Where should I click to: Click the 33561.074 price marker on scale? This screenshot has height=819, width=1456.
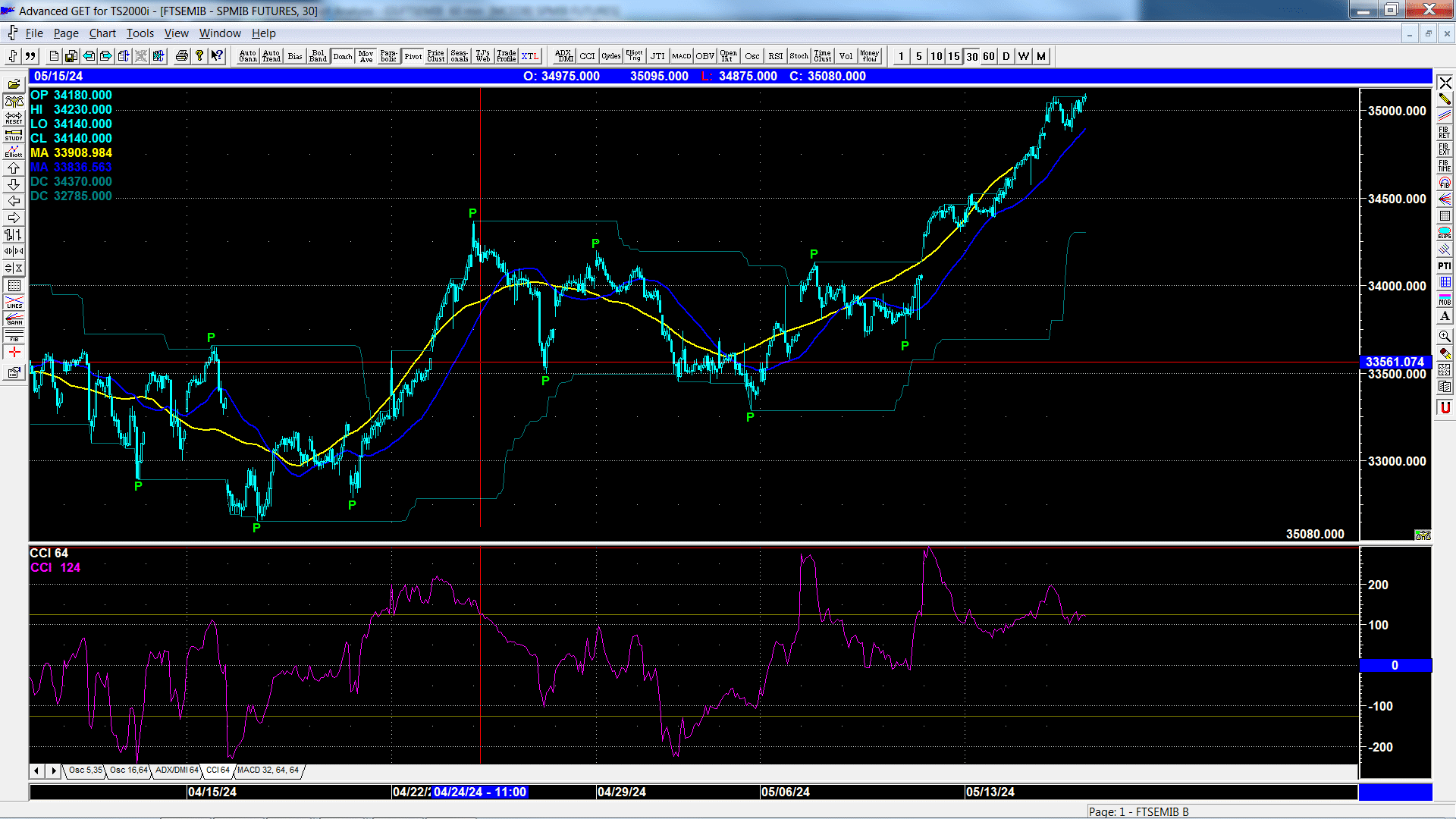tap(1395, 362)
